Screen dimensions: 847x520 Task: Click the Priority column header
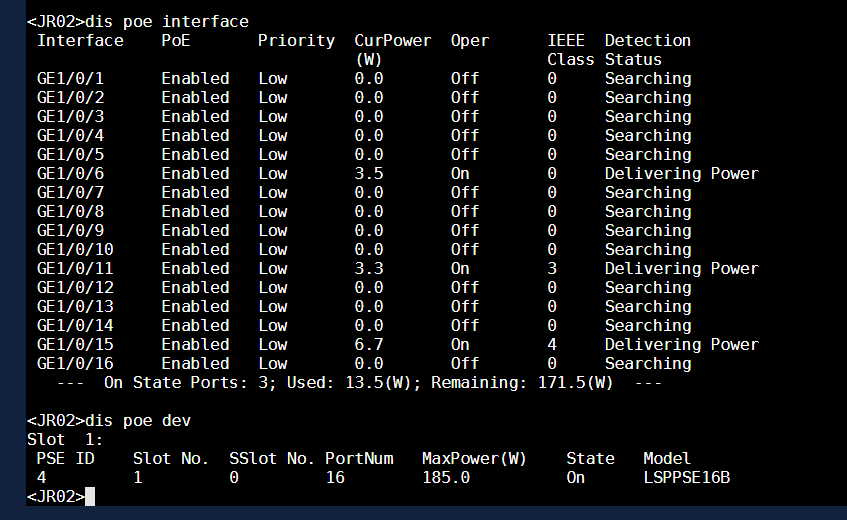point(296,41)
